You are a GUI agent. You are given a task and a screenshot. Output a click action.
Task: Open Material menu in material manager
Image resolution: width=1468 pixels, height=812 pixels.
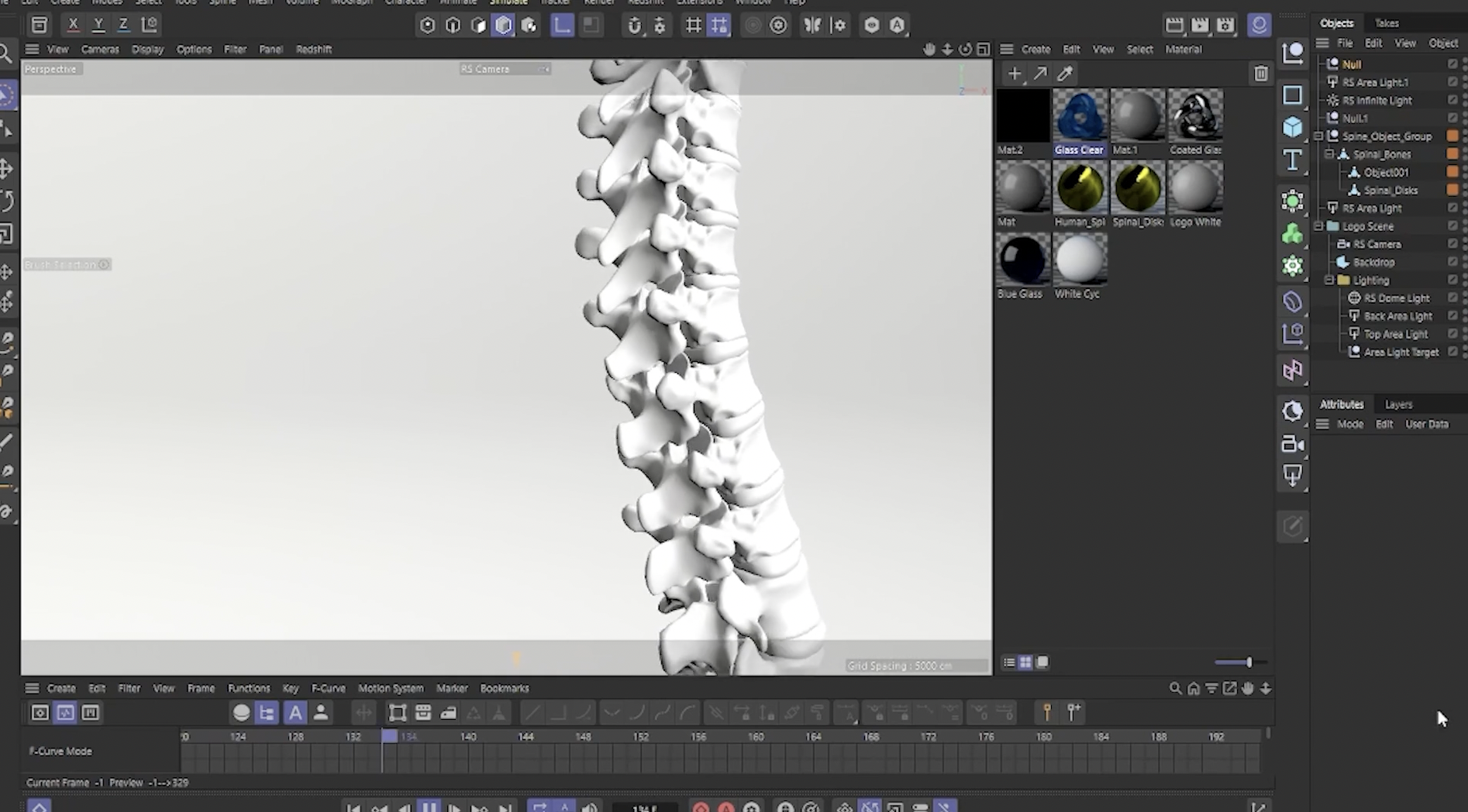tap(1184, 49)
